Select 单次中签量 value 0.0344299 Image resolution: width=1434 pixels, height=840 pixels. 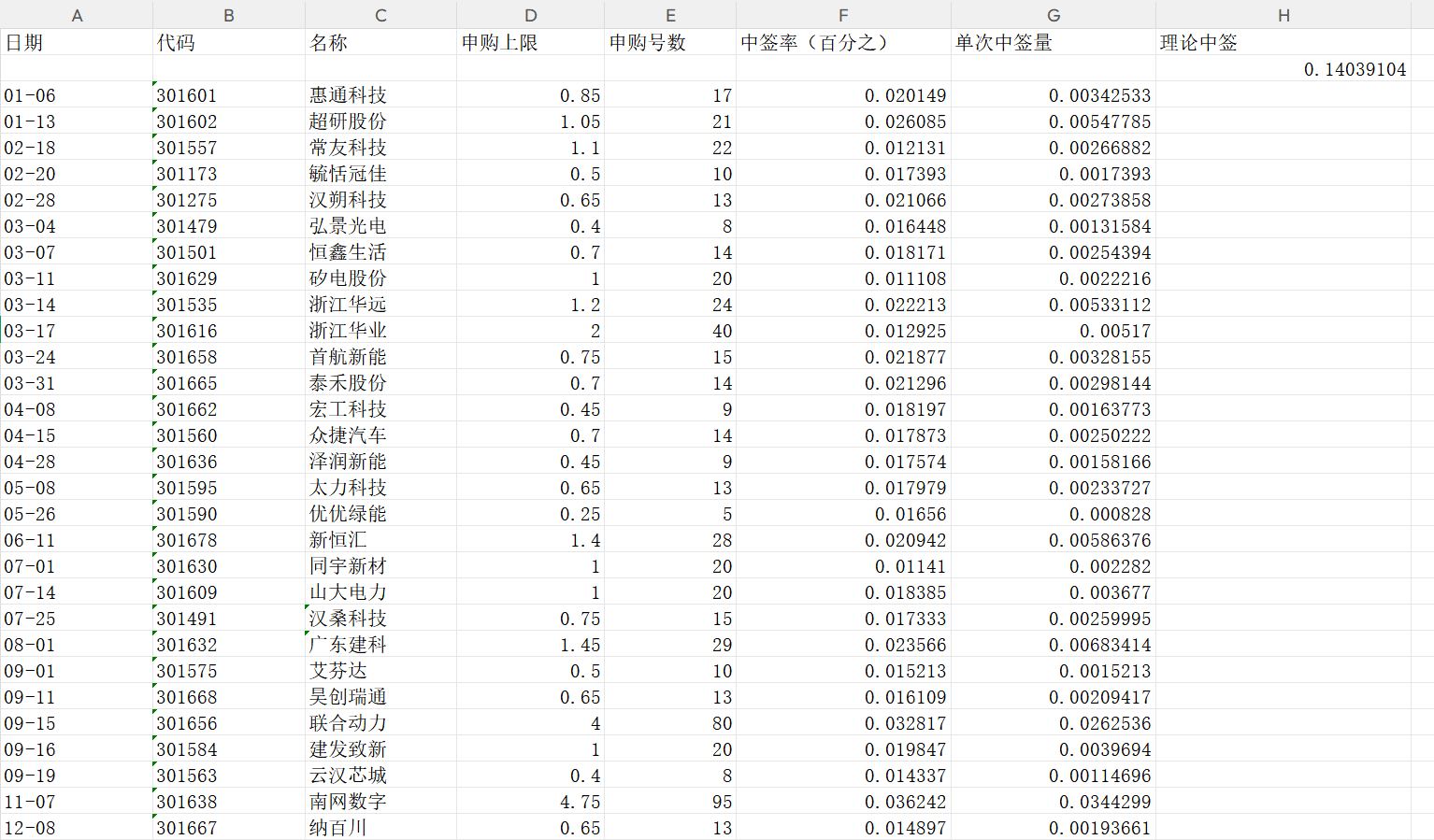(x=1054, y=801)
